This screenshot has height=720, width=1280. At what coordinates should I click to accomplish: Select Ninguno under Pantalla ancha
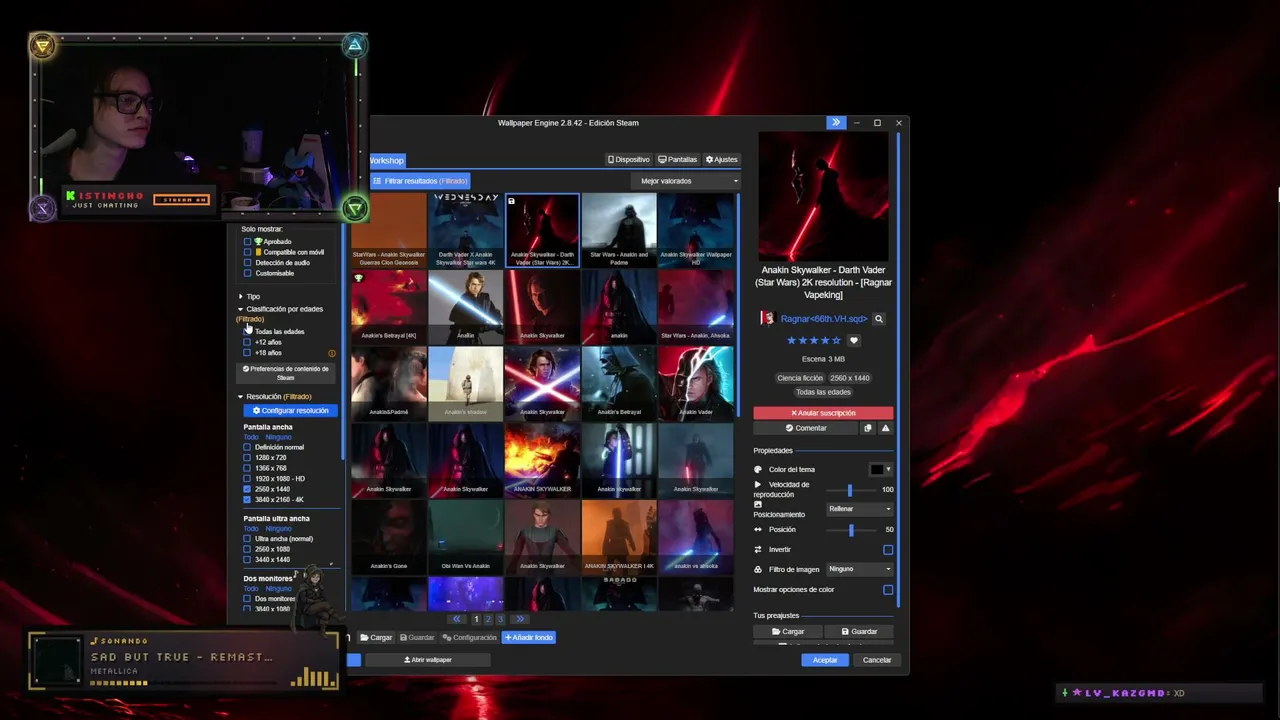278,437
